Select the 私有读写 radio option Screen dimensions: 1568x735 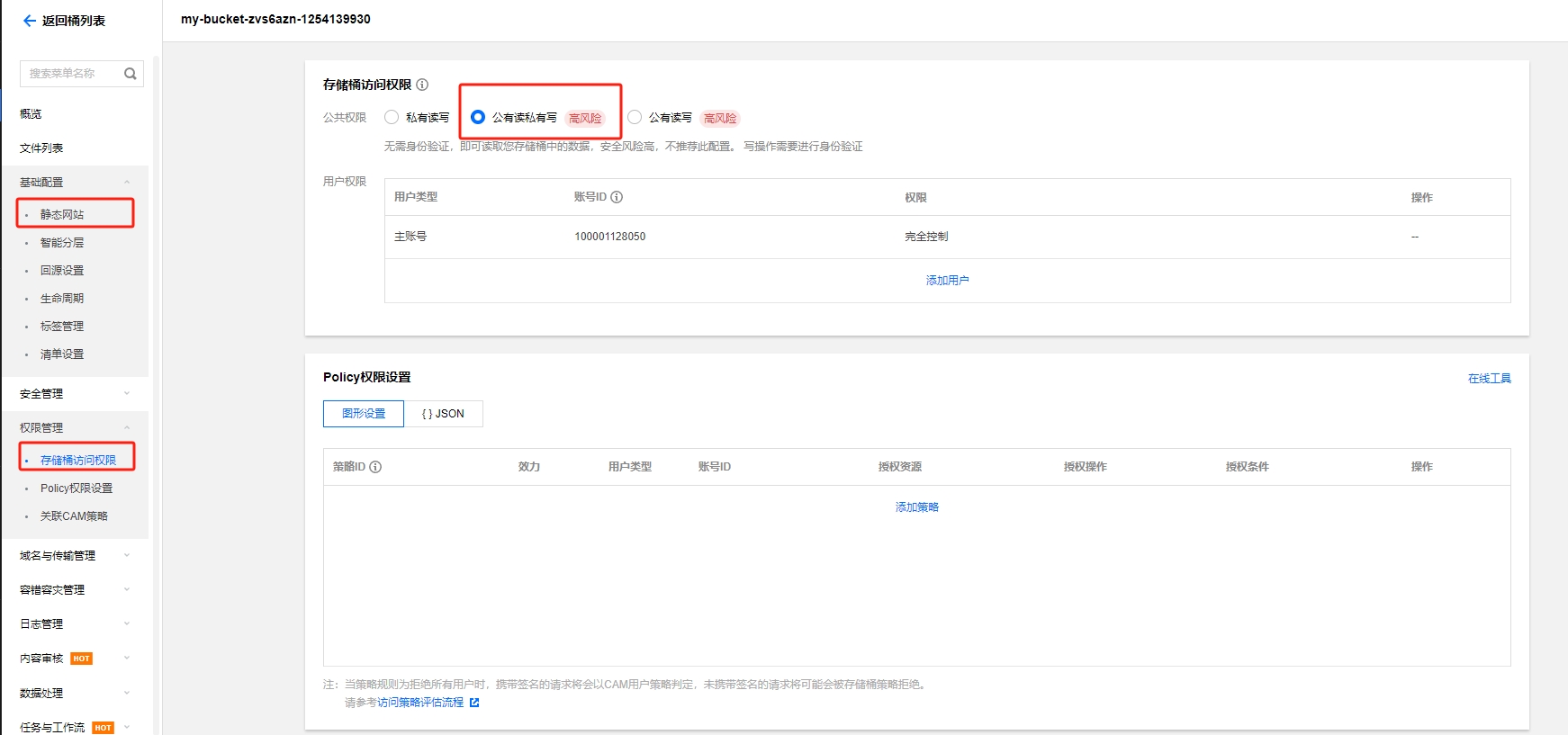coord(392,117)
